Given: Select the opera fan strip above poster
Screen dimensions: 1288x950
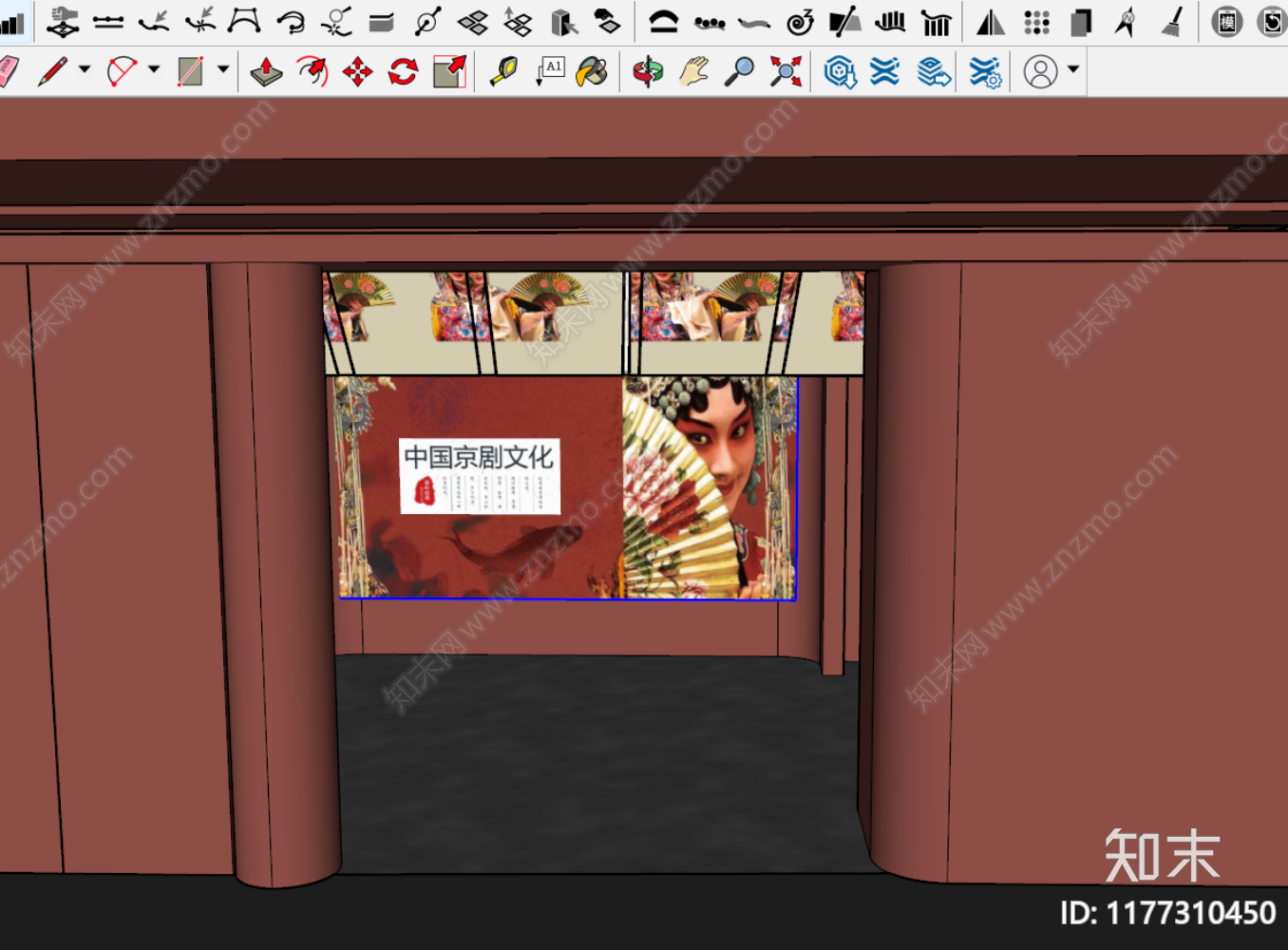Looking at the screenshot, I should click(x=595, y=323).
